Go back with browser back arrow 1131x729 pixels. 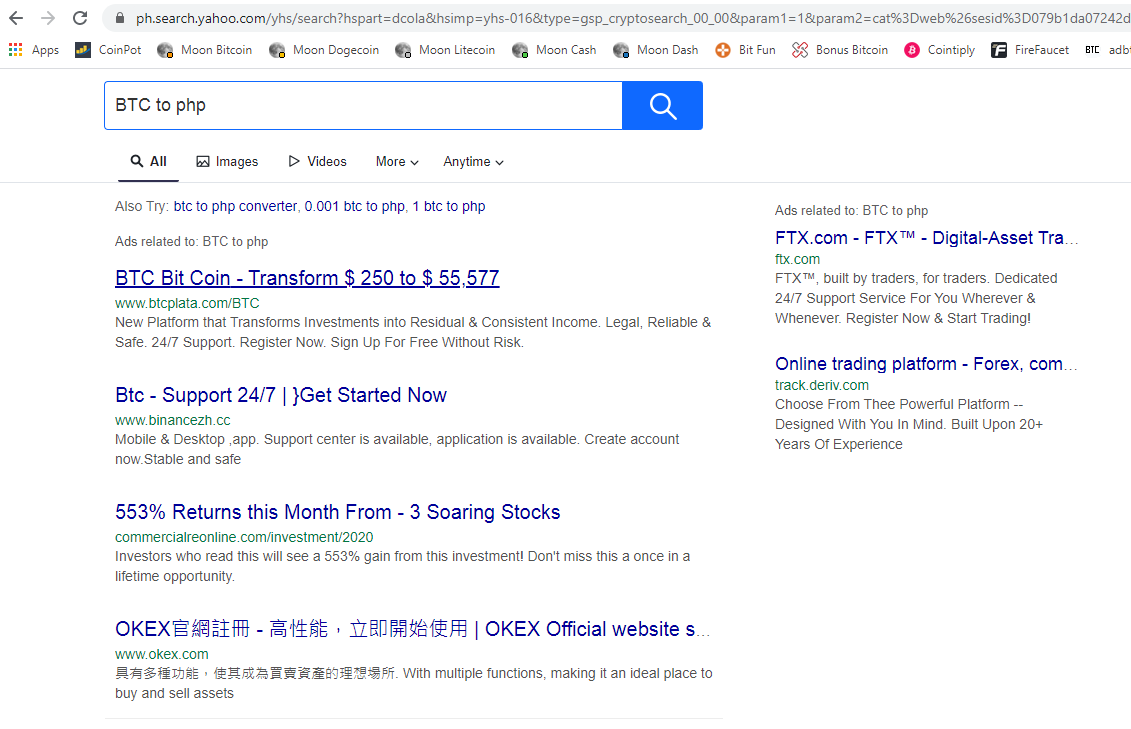[x=16, y=18]
